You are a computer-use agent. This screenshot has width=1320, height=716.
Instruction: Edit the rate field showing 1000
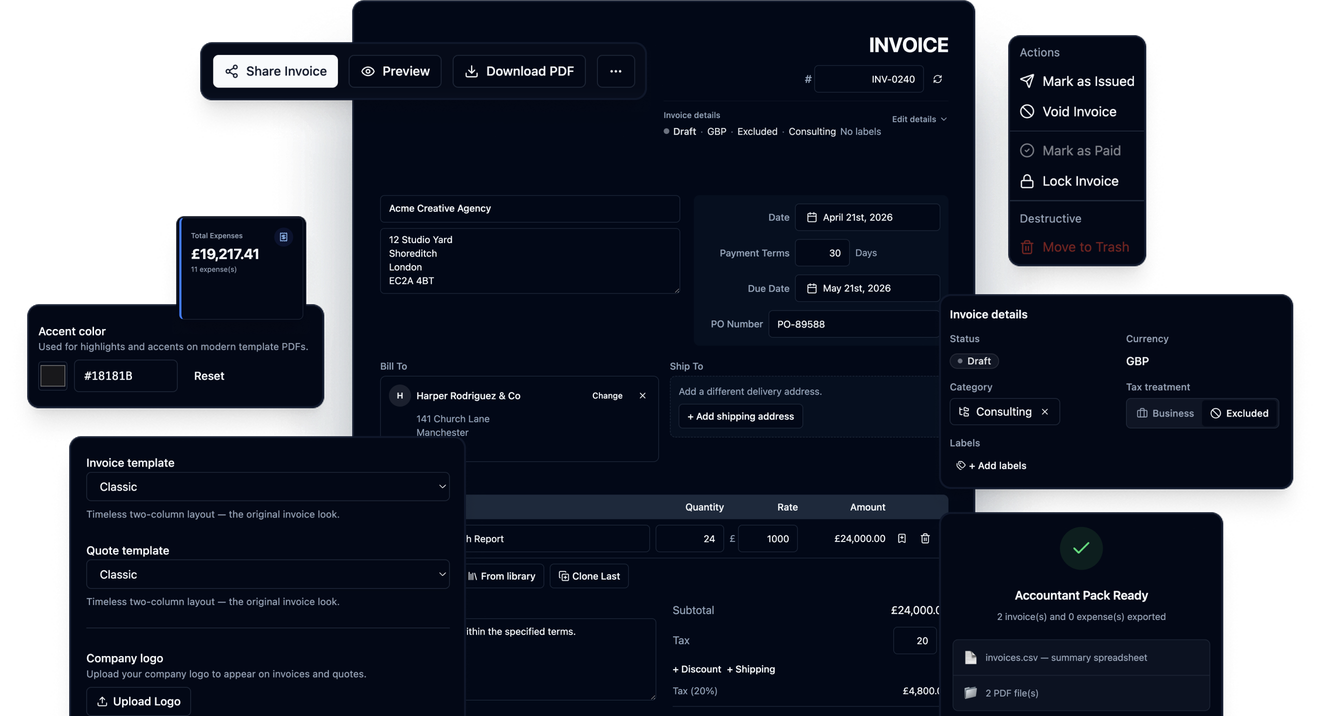768,539
